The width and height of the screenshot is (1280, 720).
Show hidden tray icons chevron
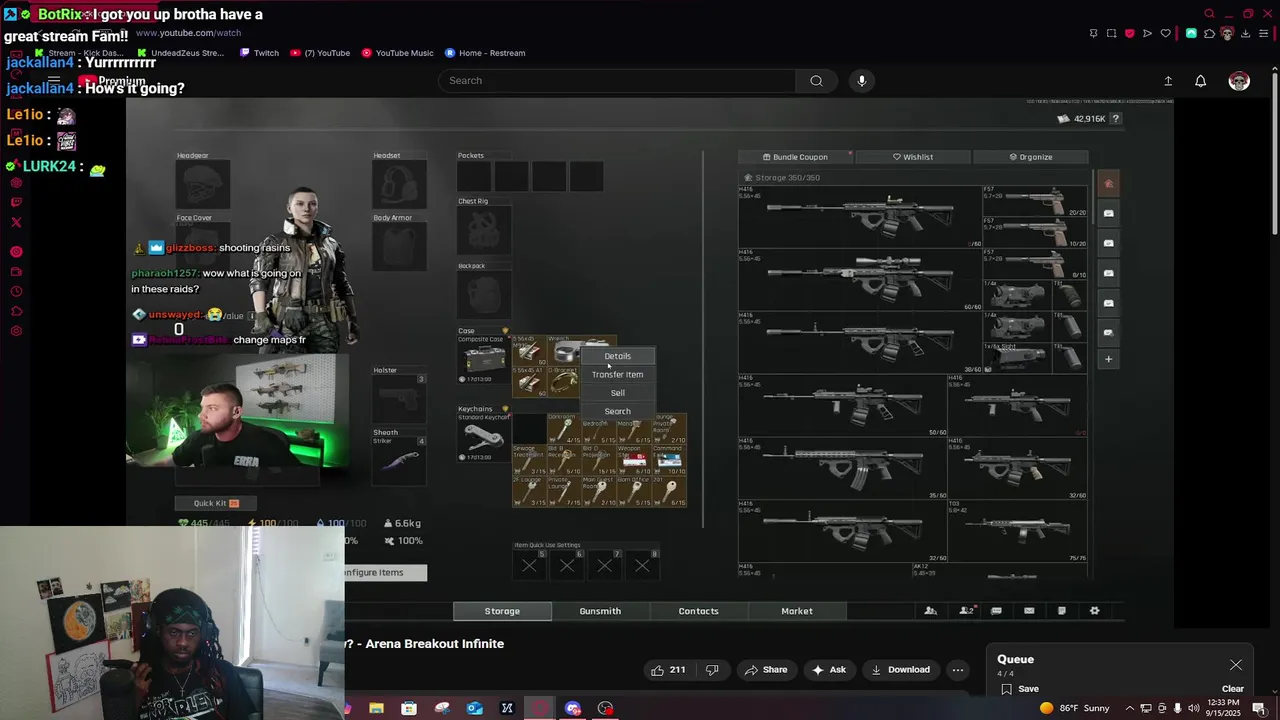pos(1130,708)
